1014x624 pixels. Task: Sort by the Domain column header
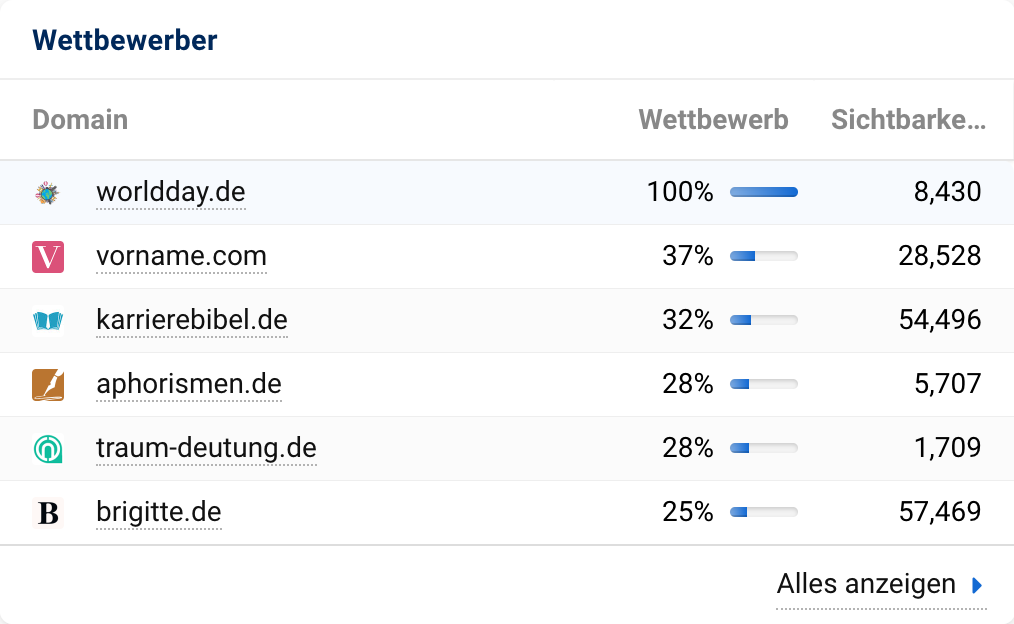tap(80, 120)
